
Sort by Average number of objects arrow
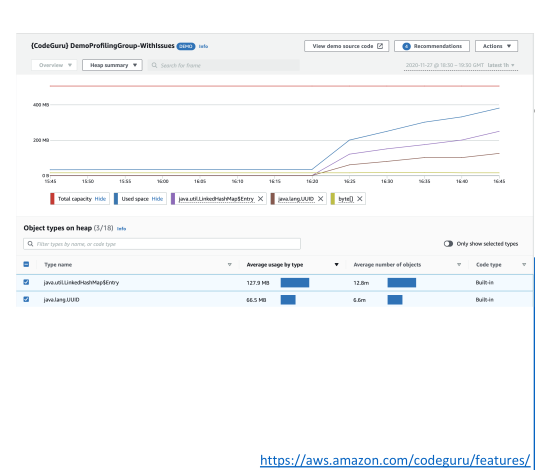point(459,265)
